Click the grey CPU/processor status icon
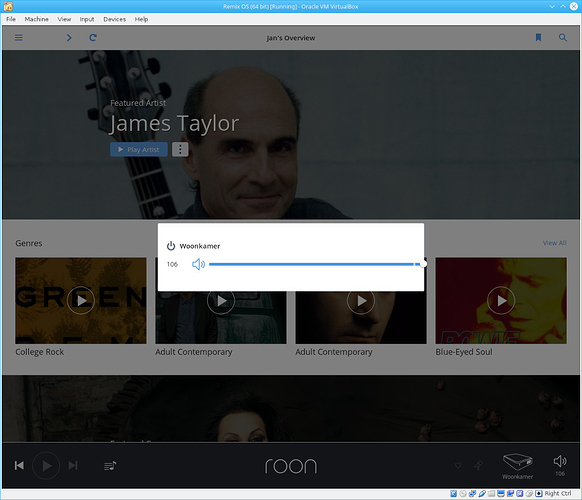582x500 pixels. click(x=529, y=494)
